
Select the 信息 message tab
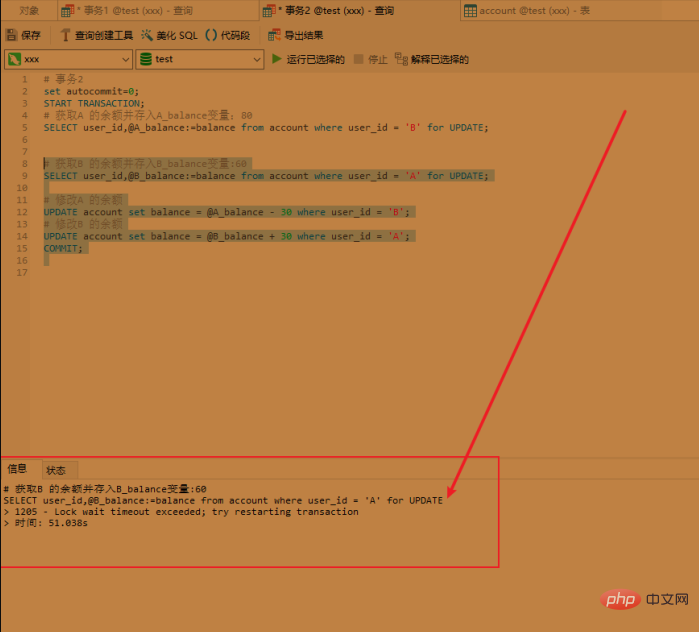(x=17, y=468)
